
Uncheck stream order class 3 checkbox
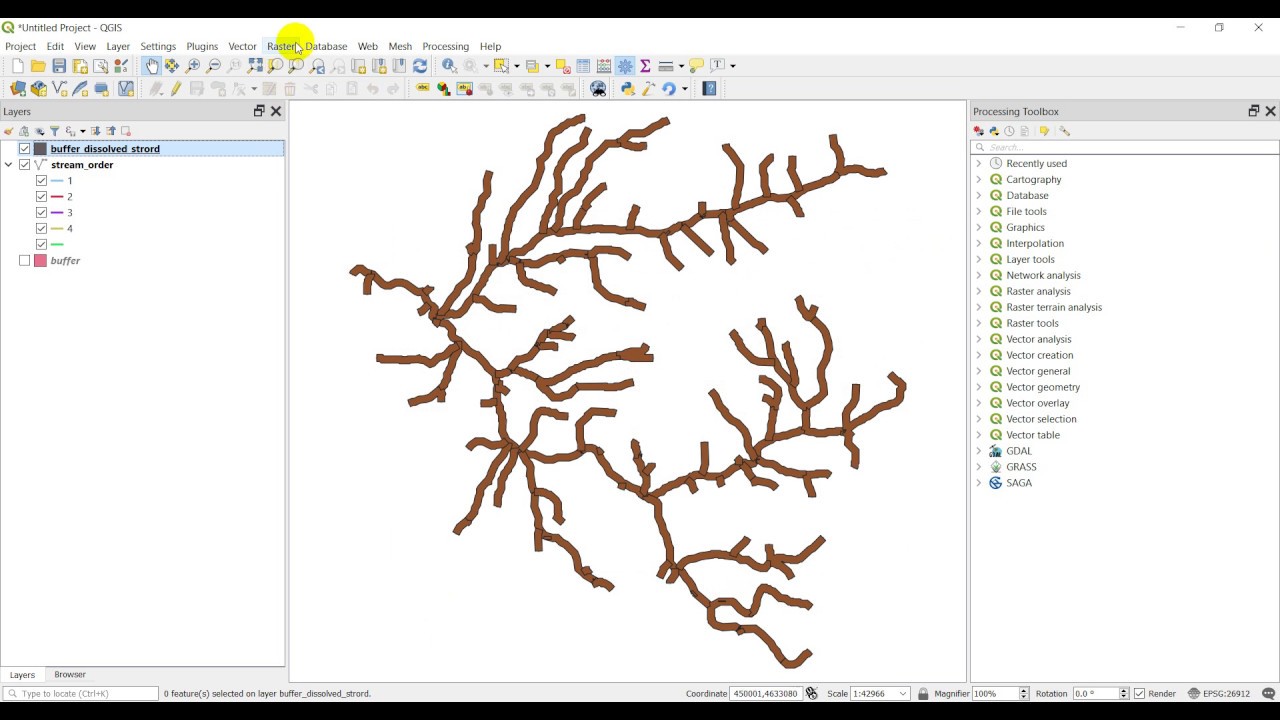(x=41, y=213)
